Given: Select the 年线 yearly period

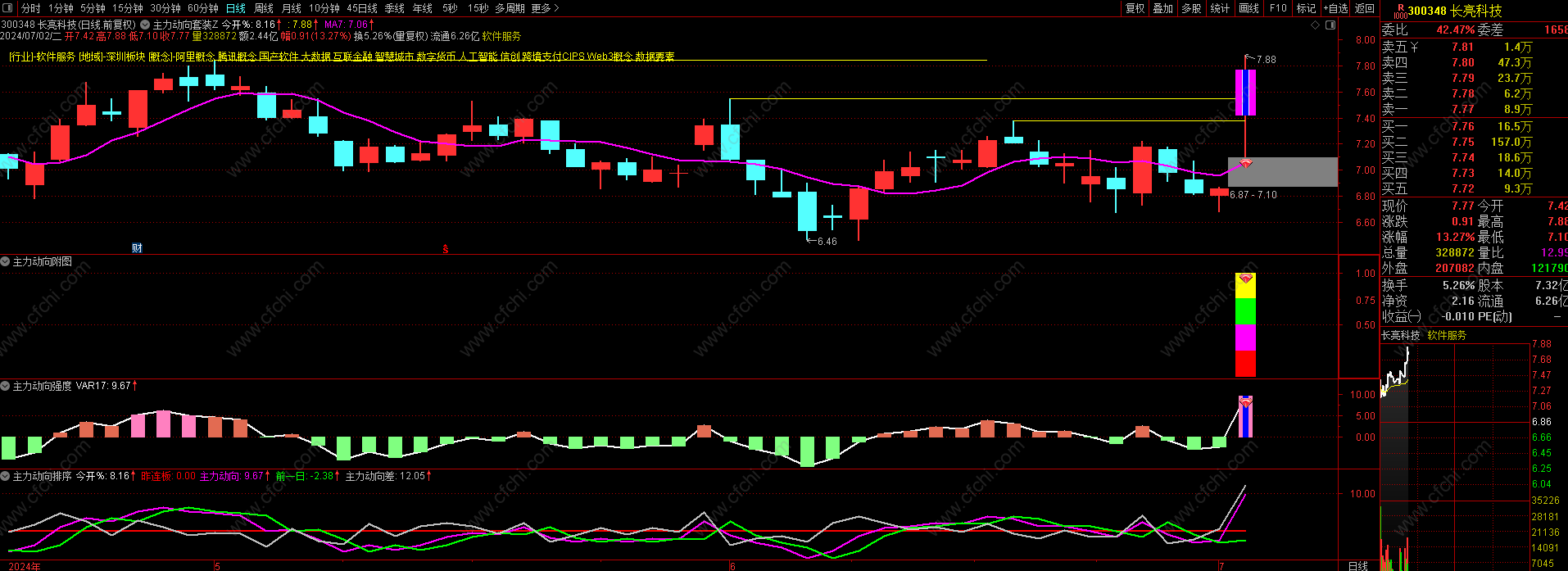Looking at the screenshot, I should click(423, 8).
